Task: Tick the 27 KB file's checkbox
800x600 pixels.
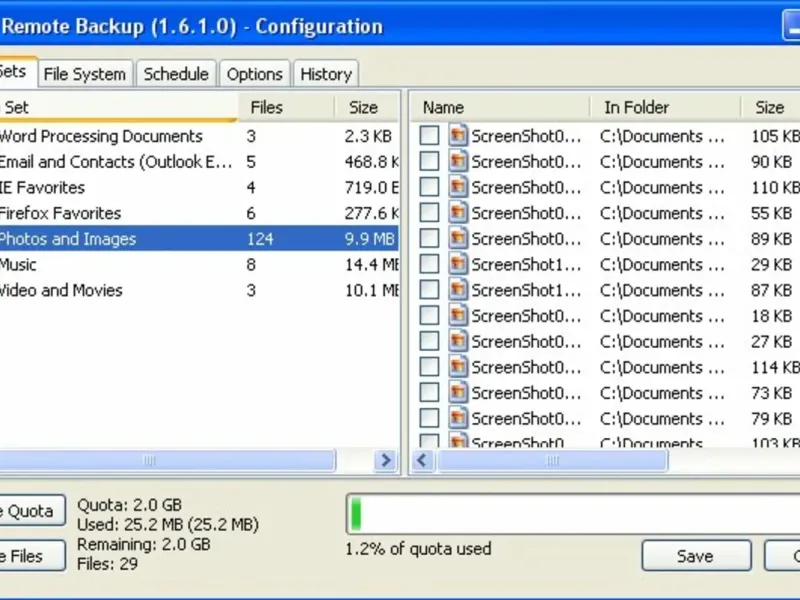Action: (x=429, y=341)
